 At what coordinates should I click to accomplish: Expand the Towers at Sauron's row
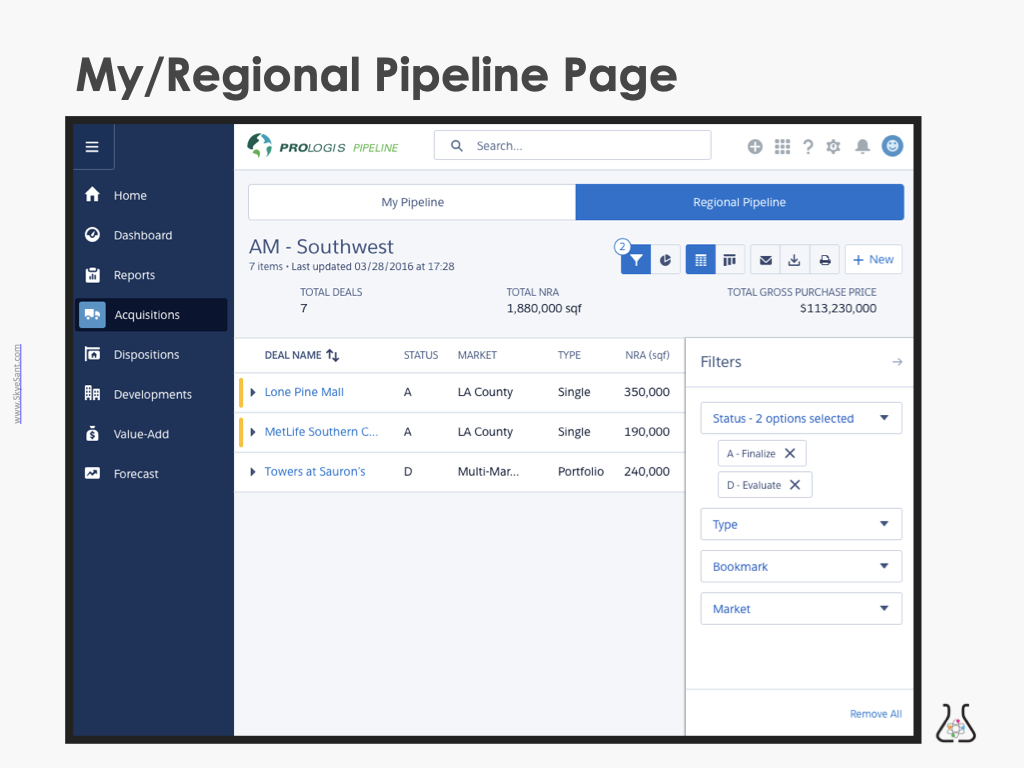(x=253, y=472)
